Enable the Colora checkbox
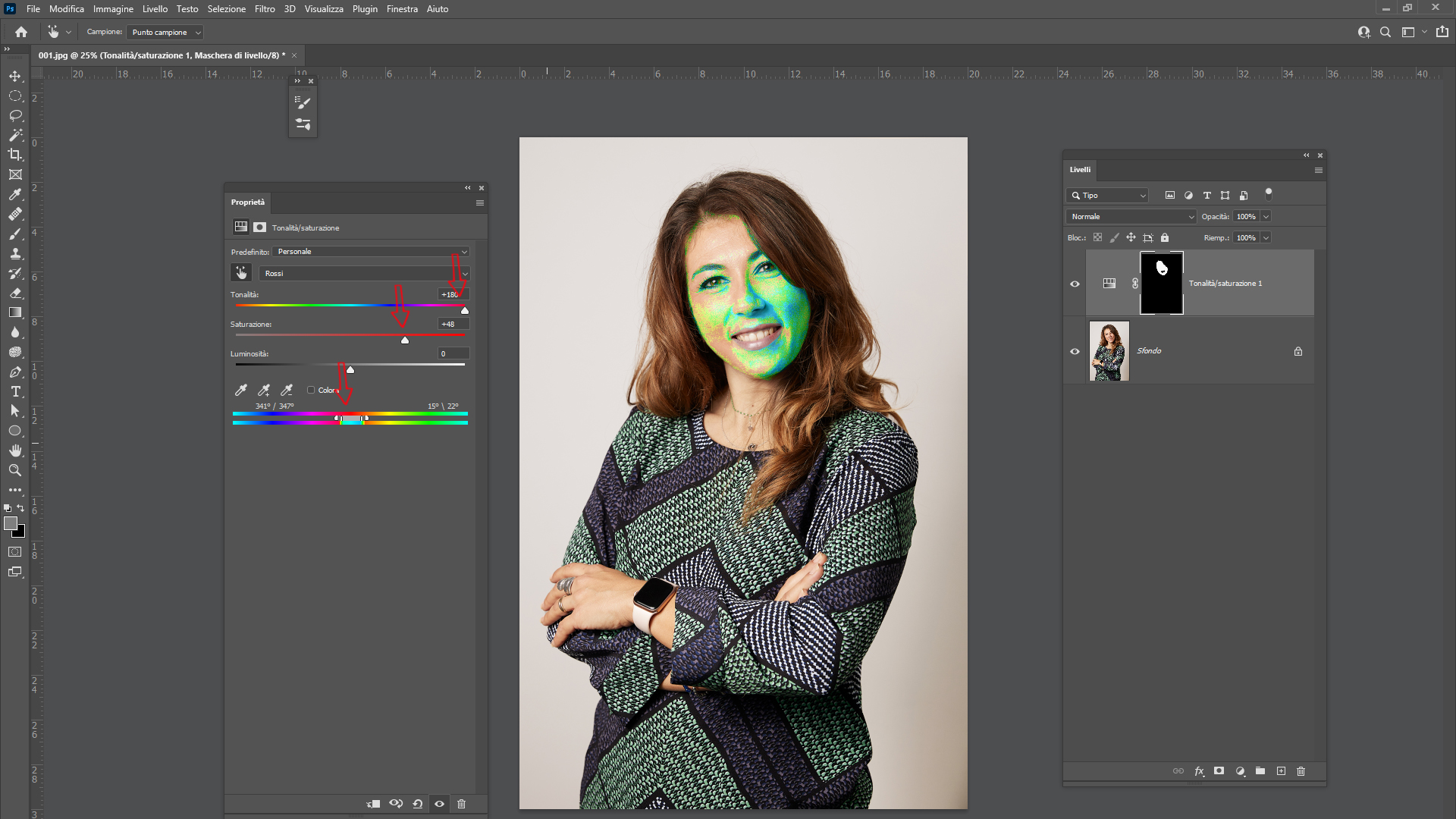 tap(311, 390)
